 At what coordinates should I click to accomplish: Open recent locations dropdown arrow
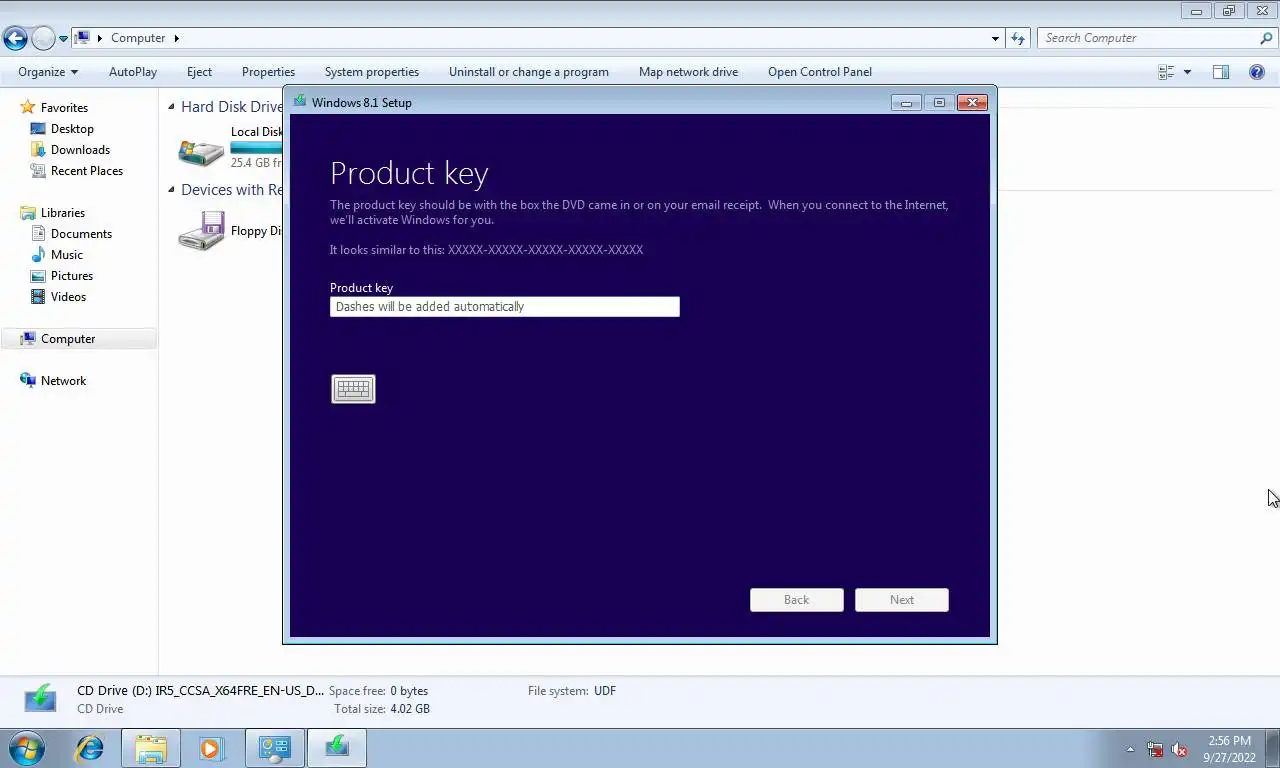coord(63,39)
